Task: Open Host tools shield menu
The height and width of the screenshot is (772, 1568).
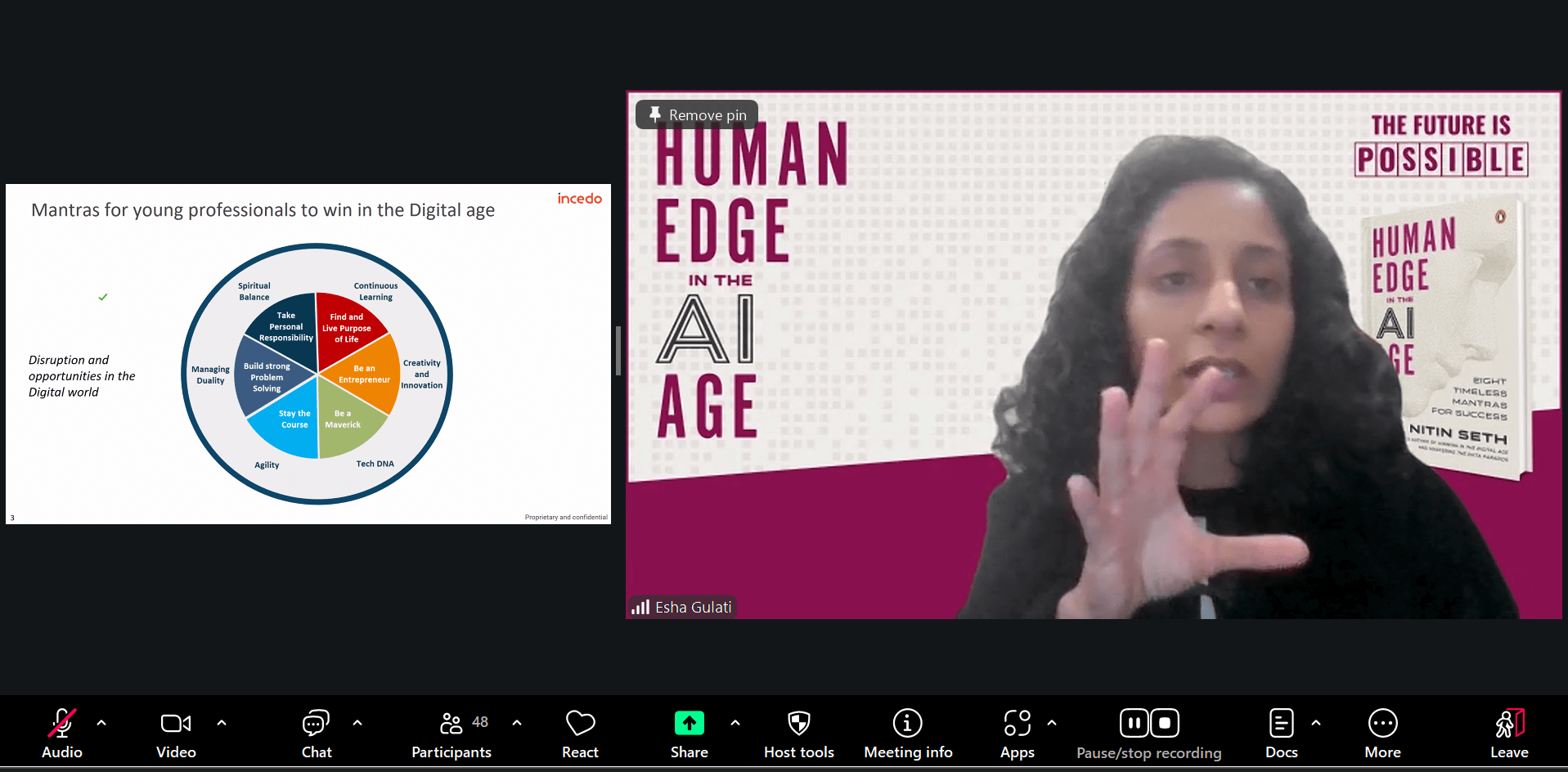Action: (x=798, y=725)
